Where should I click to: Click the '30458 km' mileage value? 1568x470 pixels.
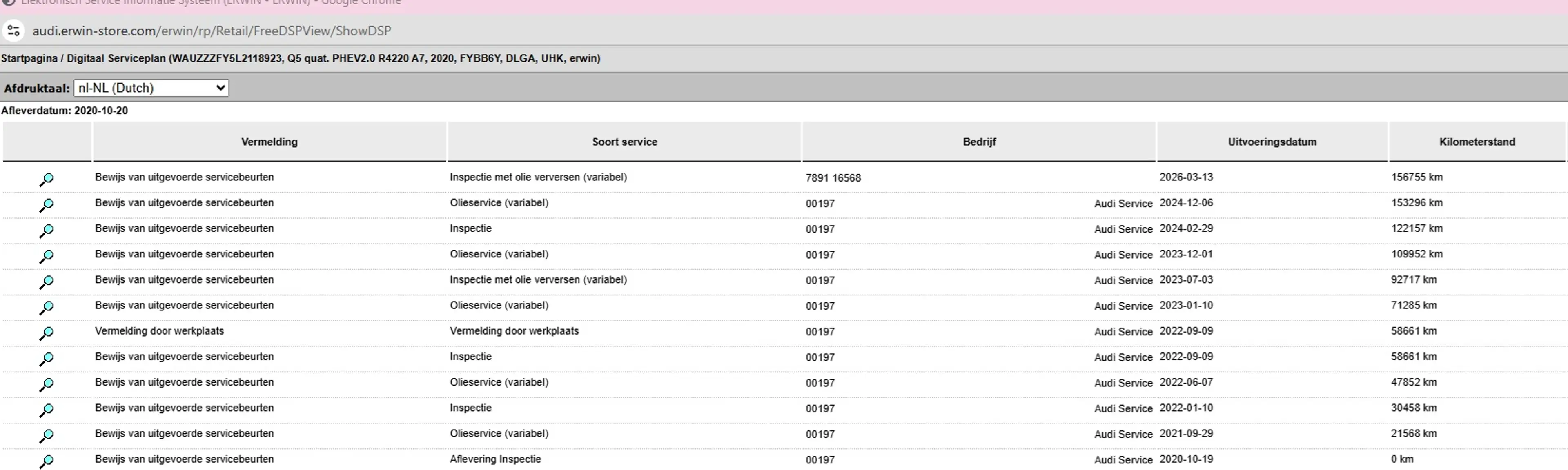click(x=1413, y=407)
